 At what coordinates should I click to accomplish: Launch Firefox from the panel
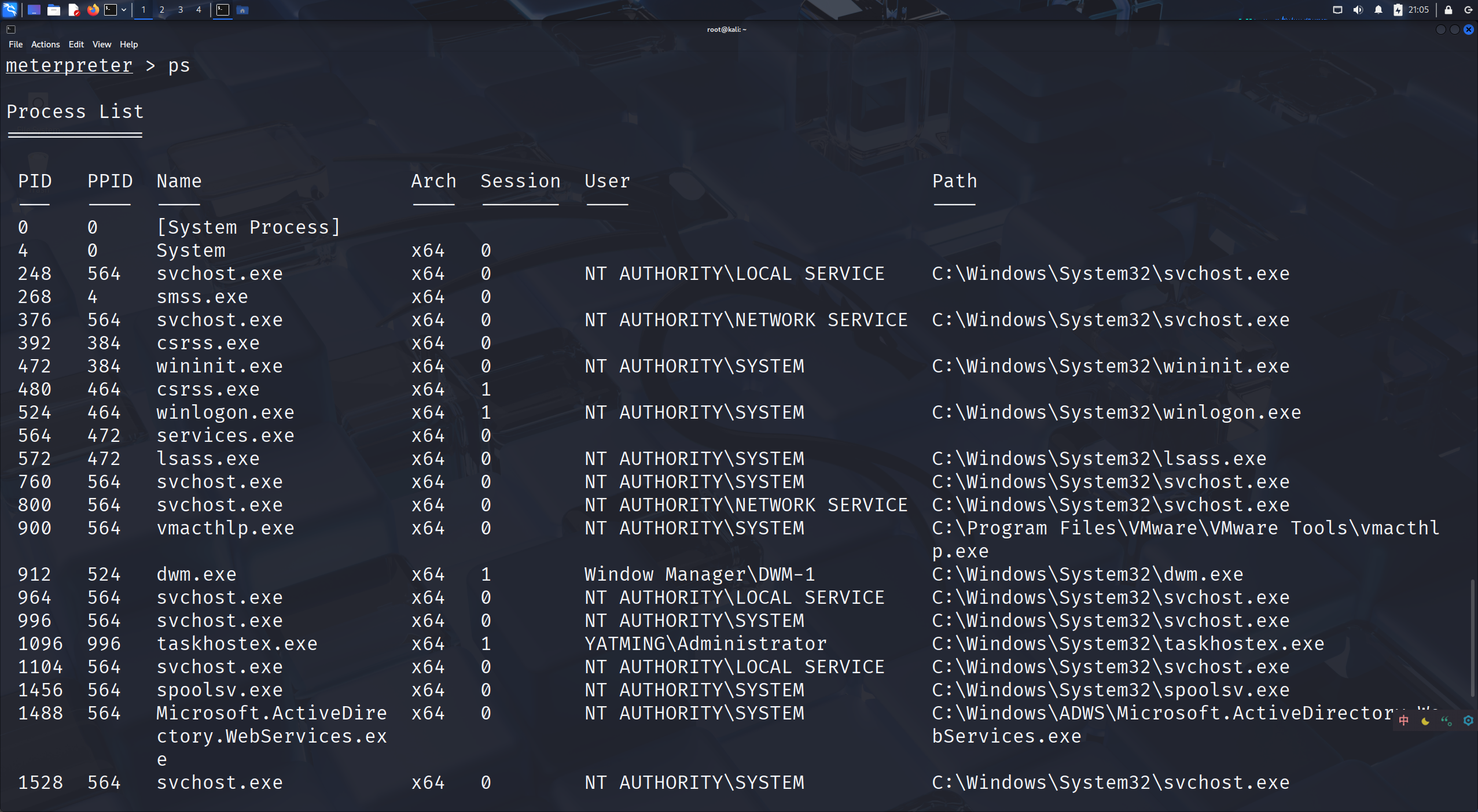click(93, 9)
